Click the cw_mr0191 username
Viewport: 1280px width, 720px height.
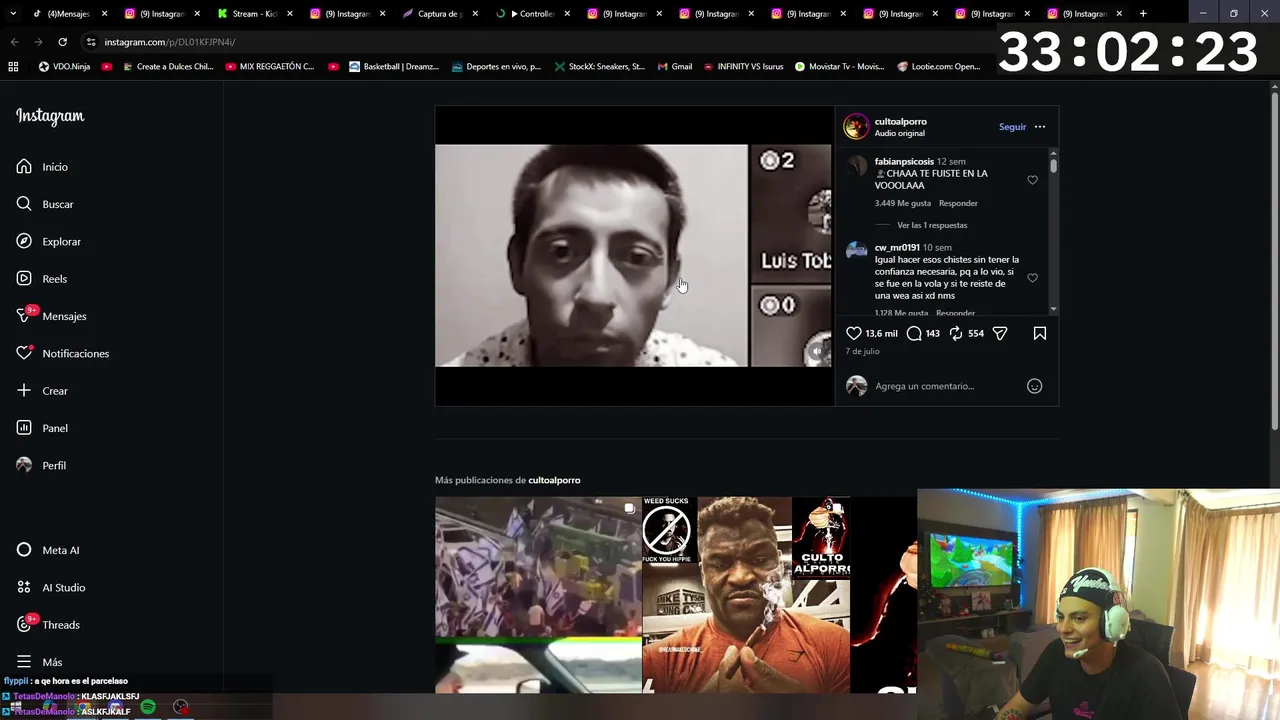click(897, 247)
